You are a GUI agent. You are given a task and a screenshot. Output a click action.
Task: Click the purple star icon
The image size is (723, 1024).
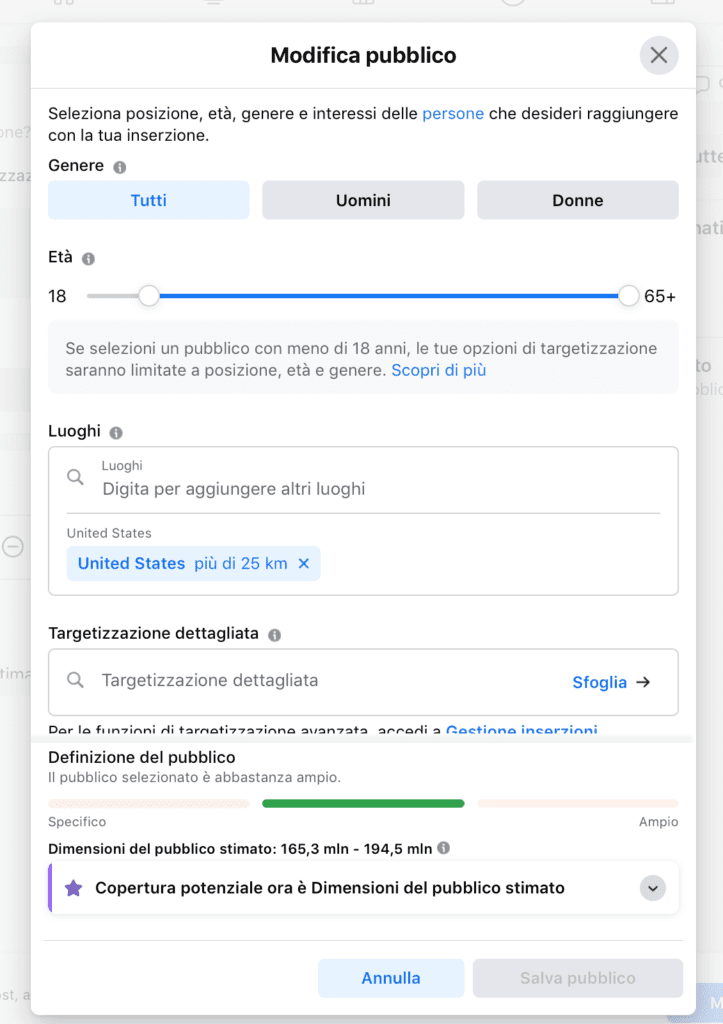click(73, 888)
